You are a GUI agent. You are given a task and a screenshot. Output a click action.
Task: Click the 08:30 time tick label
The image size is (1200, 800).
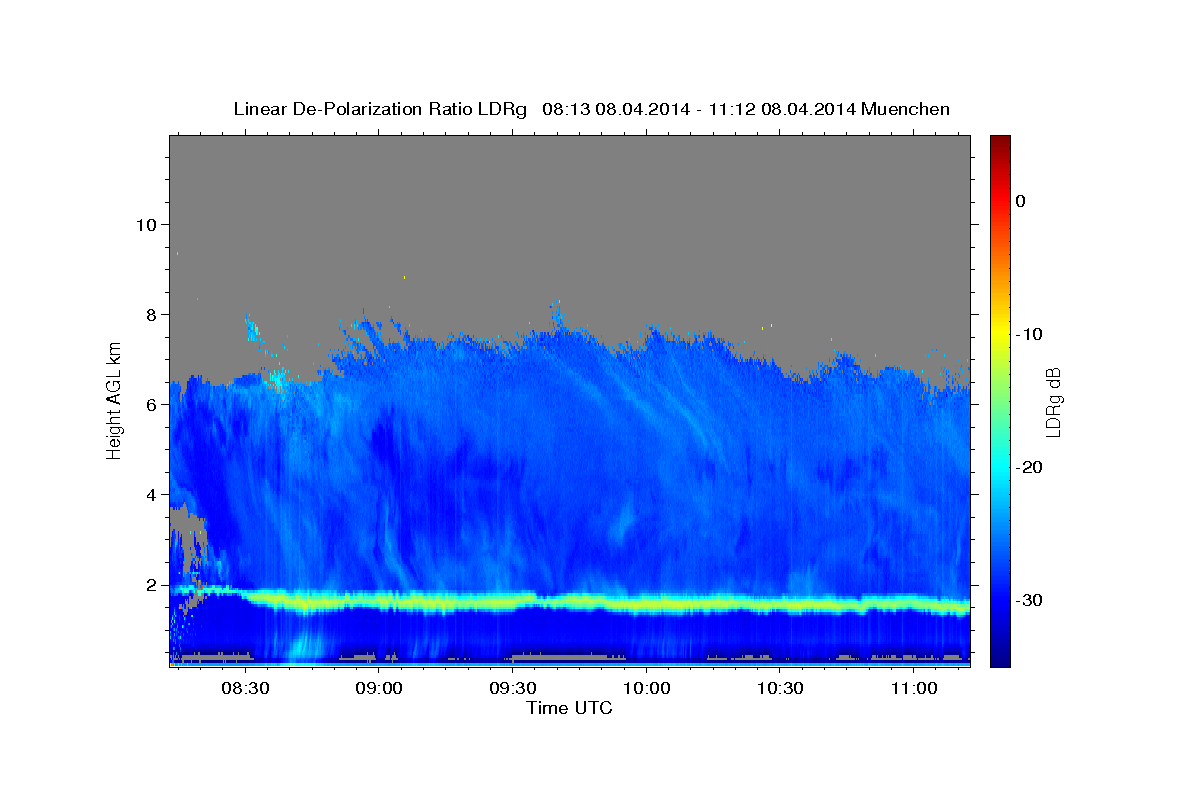coord(245,689)
